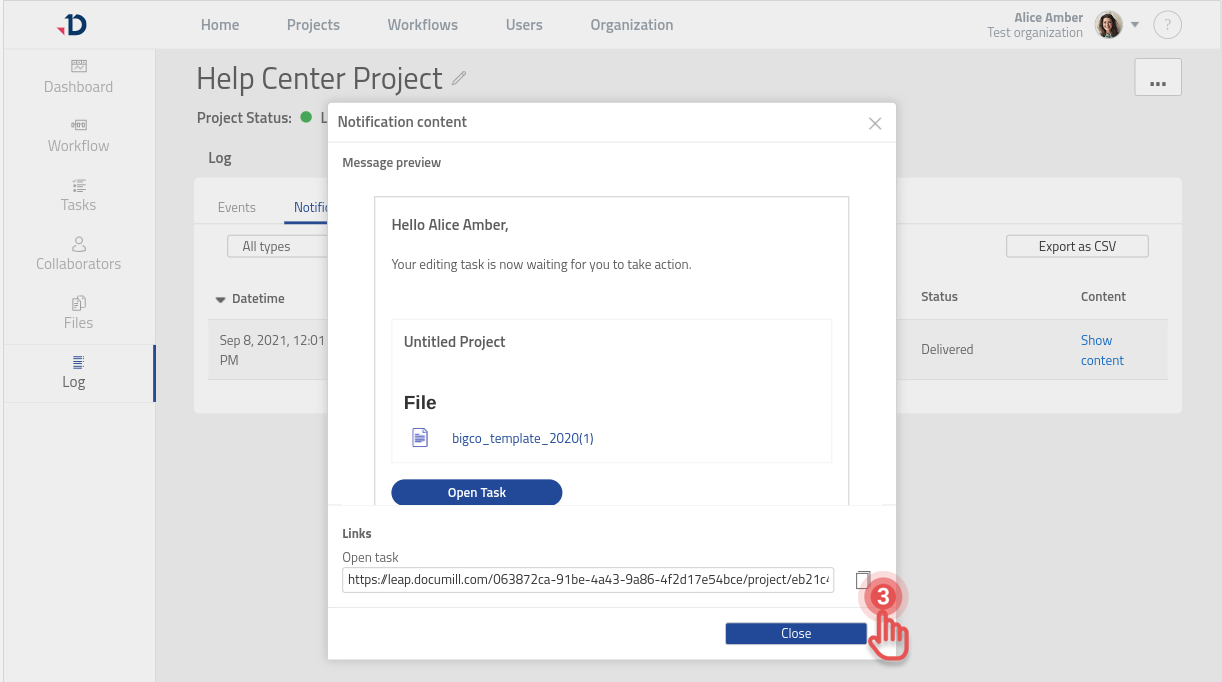Screen dimensions: 1222x682
Task: Open the Workflows top menu
Action: pyautogui.click(x=422, y=25)
